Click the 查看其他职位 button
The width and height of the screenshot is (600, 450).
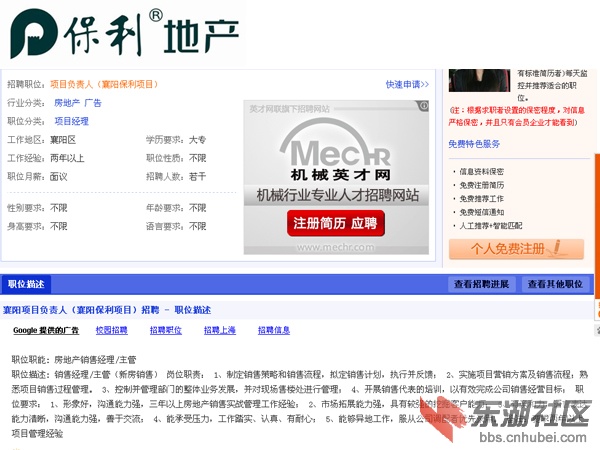[x=555, y=284]
